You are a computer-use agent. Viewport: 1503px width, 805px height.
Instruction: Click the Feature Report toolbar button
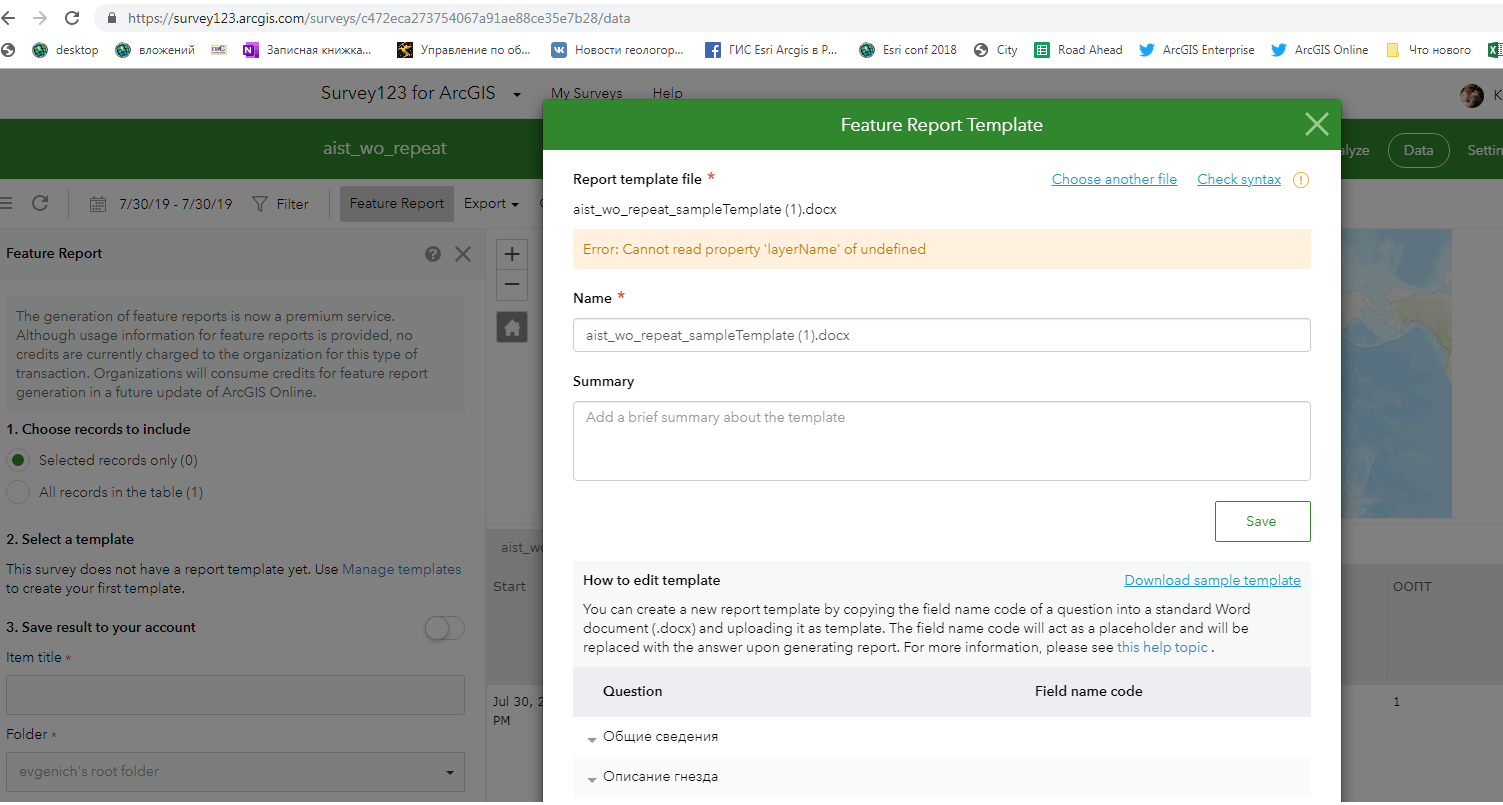[x=397, y=203]
